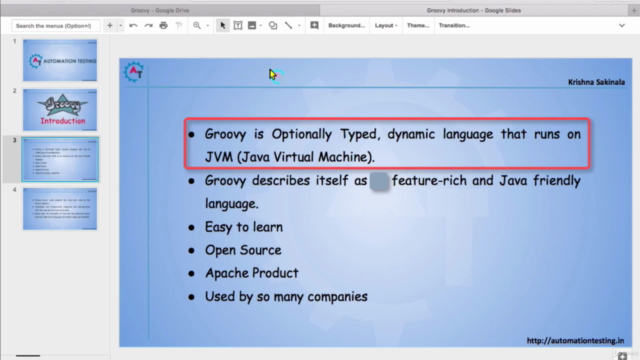
Task: Open the line type dropdown arrow
Action: pyautogui.click(x=299, y=25)
